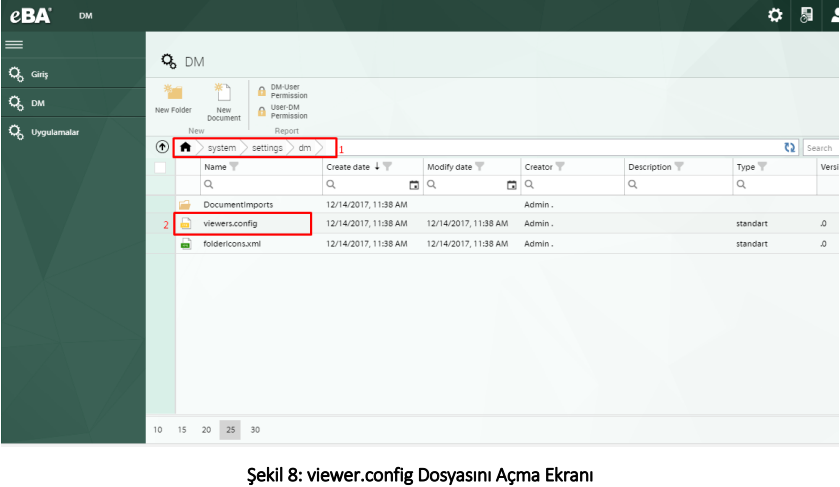Go up one folder level
Screen dimensions: 840x487
(162, 148)
